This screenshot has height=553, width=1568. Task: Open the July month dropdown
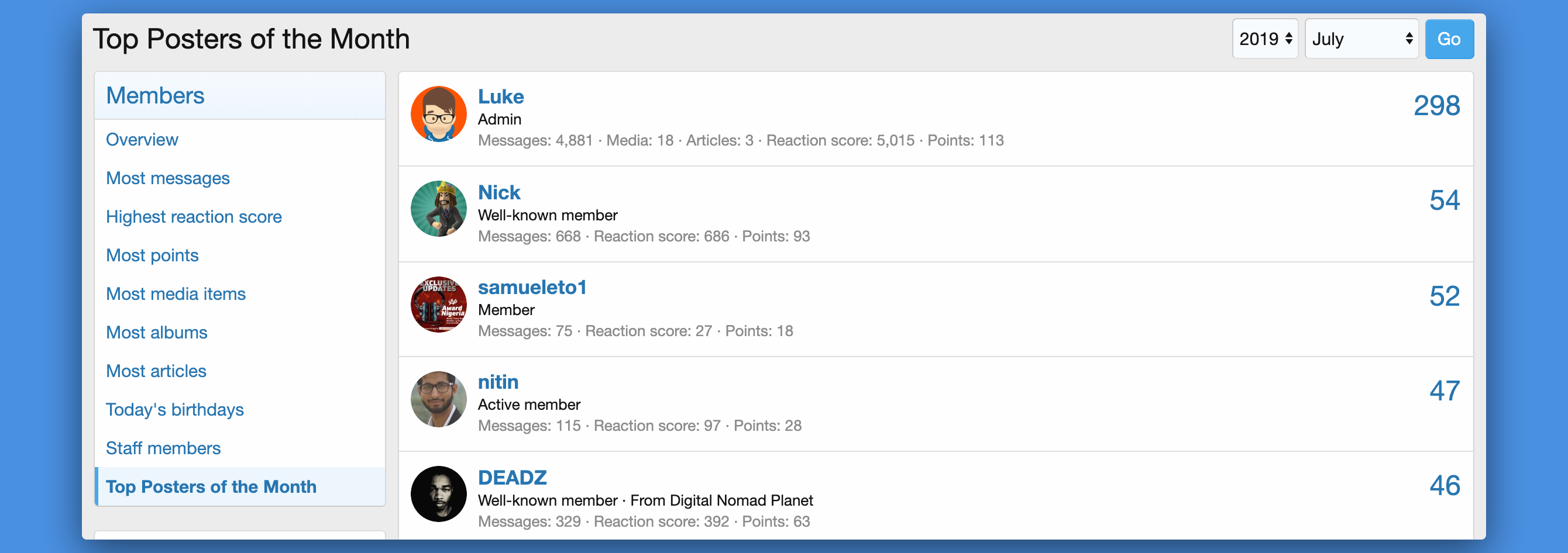[x=1361, y=39]
